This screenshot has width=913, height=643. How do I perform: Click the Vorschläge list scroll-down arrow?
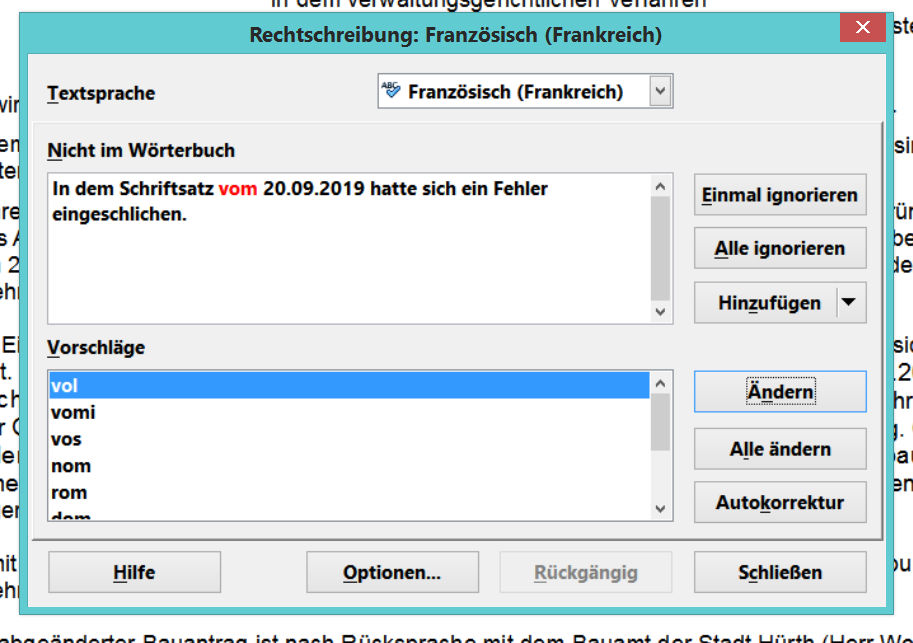(660, 509)
